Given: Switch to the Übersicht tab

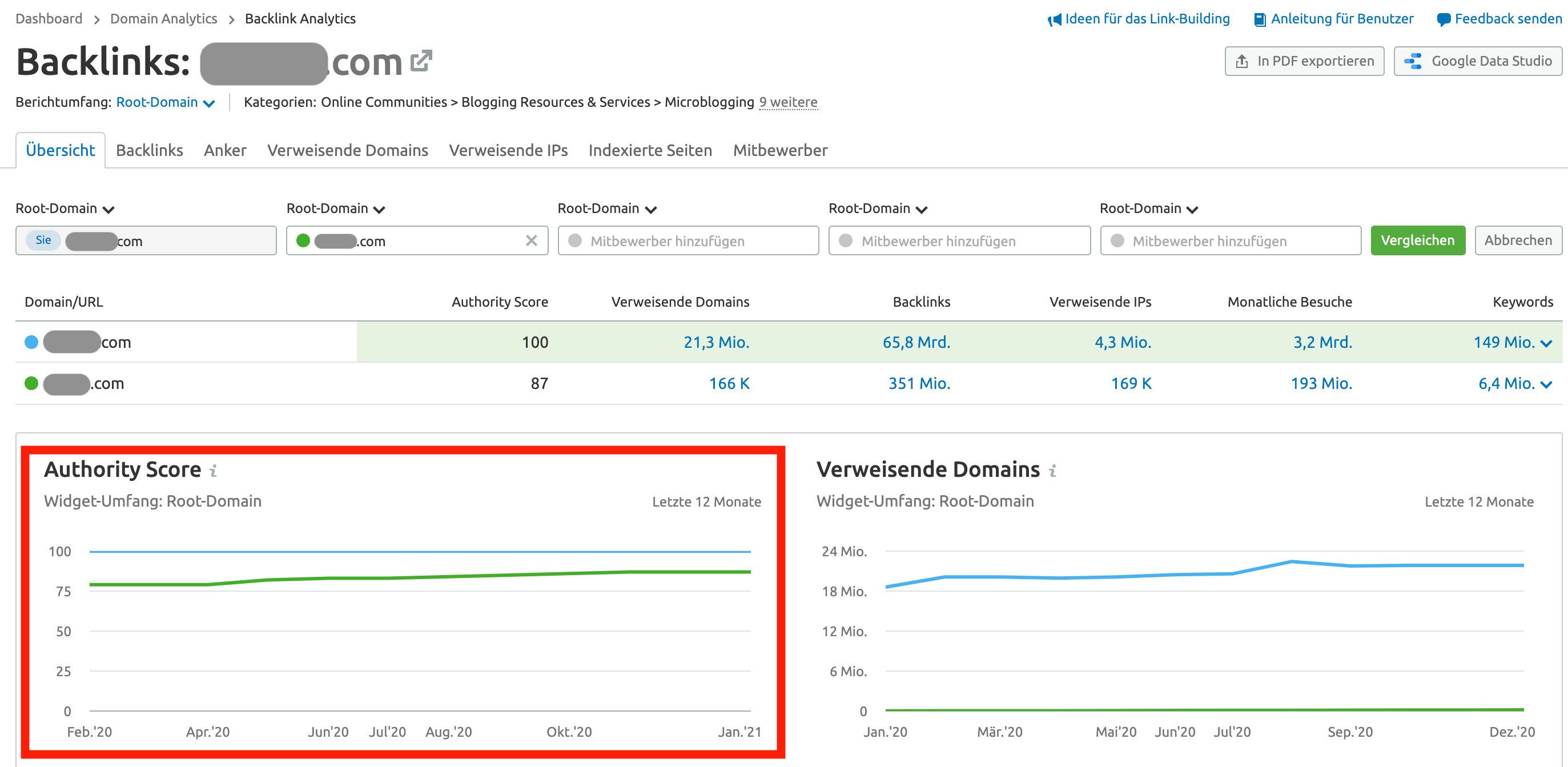Looking at the screenshot, I should click(x=61, y=150).
